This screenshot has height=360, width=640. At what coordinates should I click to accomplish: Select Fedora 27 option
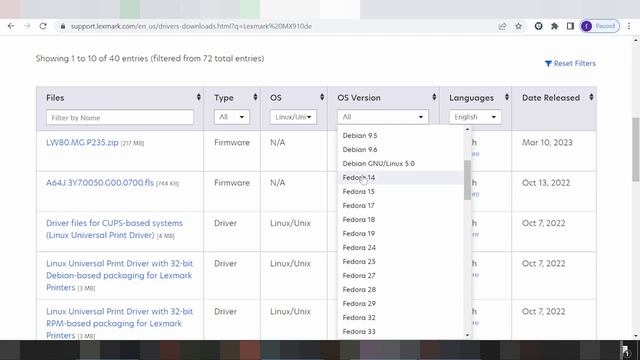point(401,276)
